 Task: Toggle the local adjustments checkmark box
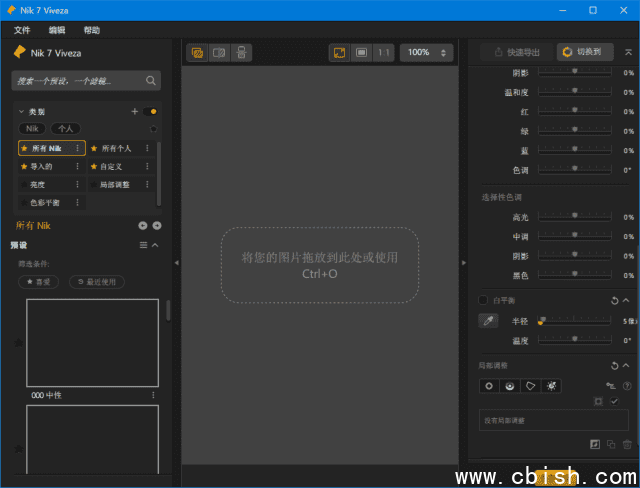coord(614,401)
